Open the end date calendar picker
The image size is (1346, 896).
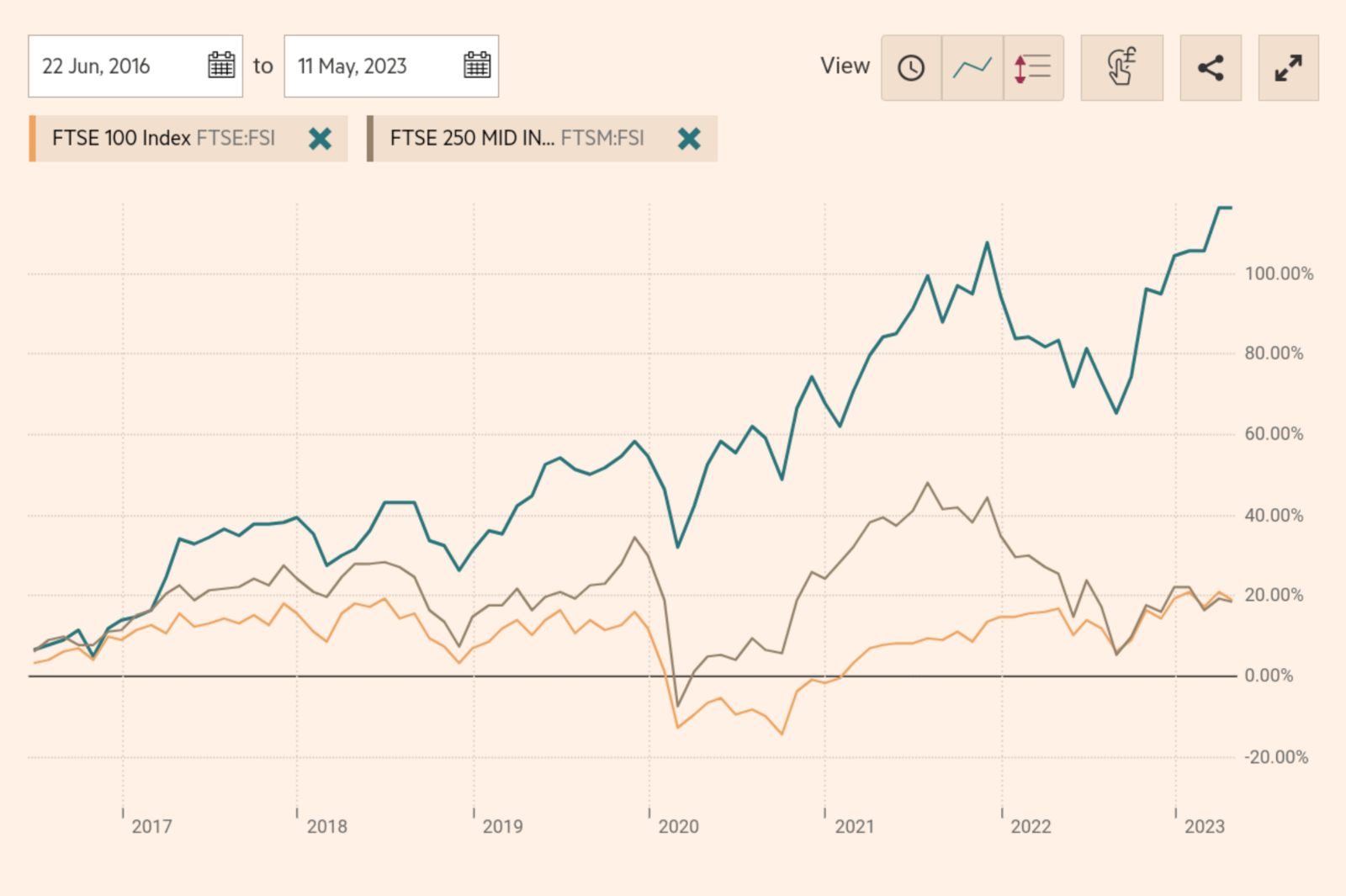[x=477, y=66]
